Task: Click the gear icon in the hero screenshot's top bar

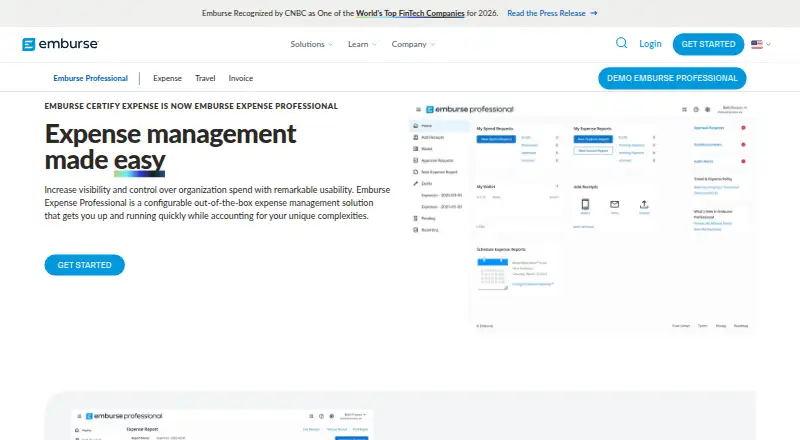Action: coord(707,109)
